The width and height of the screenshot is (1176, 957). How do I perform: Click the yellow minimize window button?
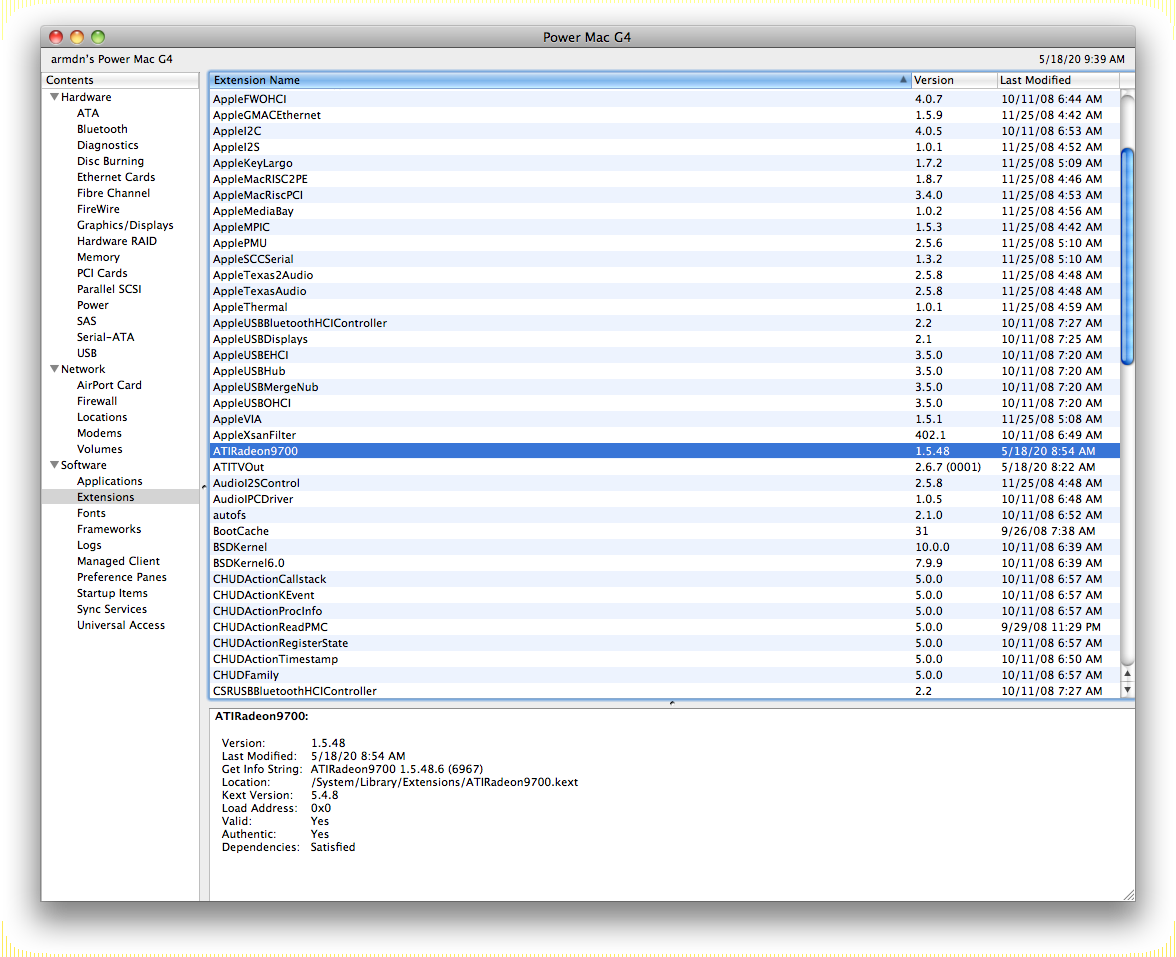76,37
